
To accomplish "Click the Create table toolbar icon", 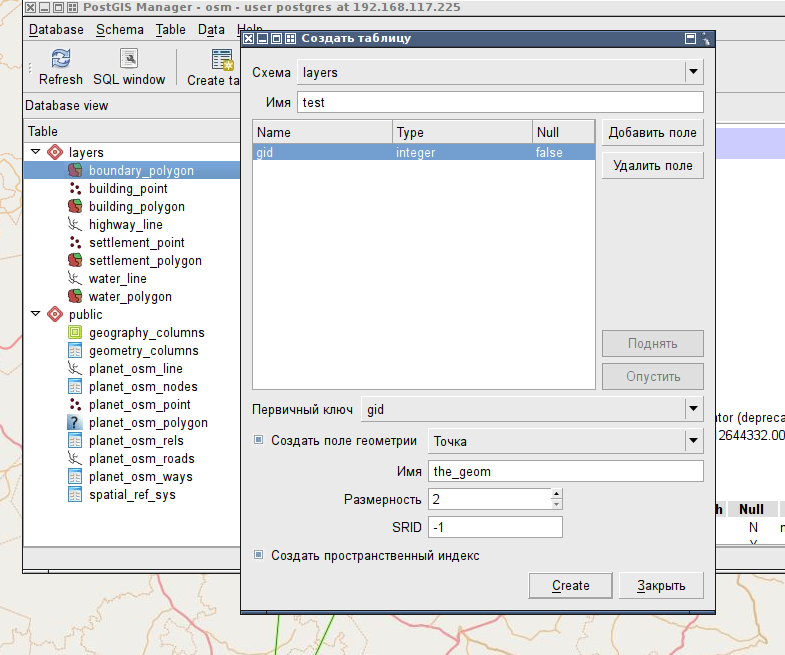I will pyautogui.click(x=222, y=59).
